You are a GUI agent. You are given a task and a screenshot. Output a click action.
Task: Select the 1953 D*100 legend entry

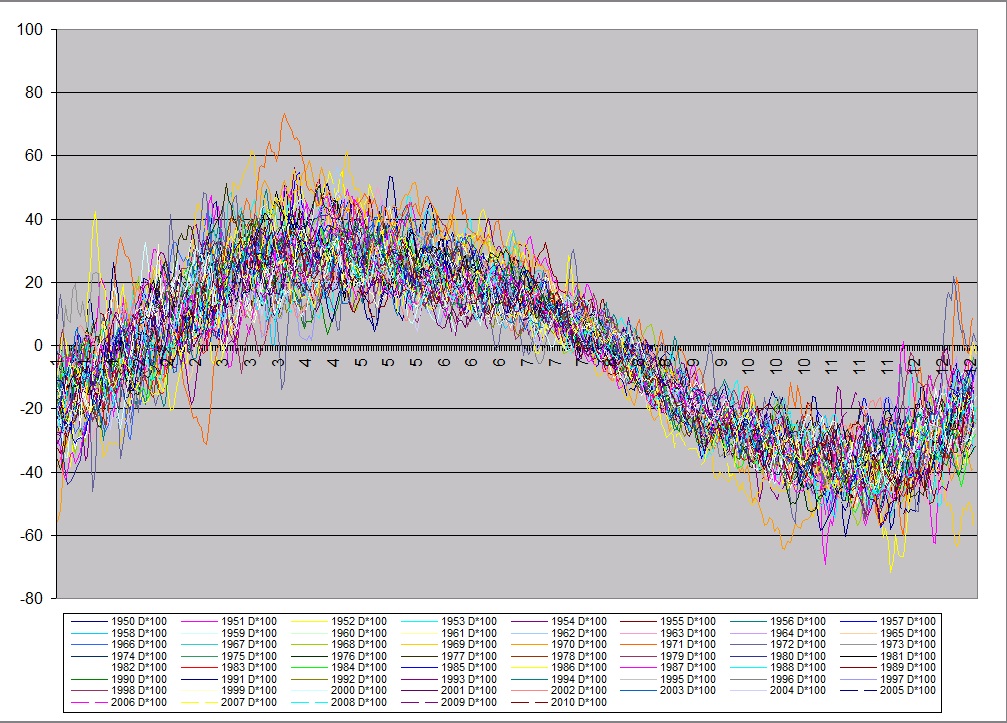click(469, 621)
